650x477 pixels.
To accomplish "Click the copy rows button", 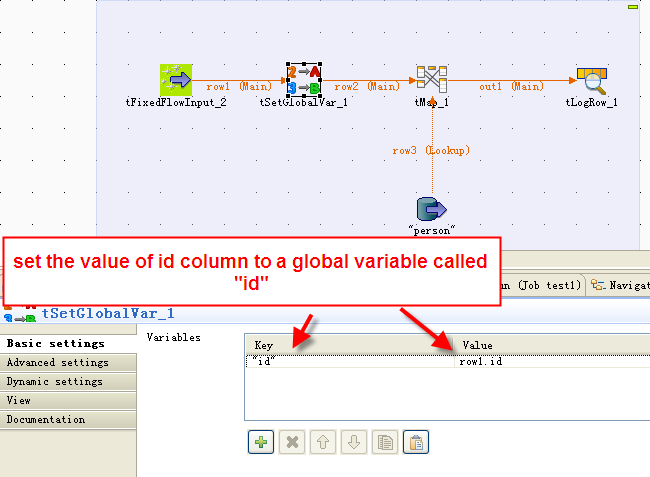I will [385, 442].
